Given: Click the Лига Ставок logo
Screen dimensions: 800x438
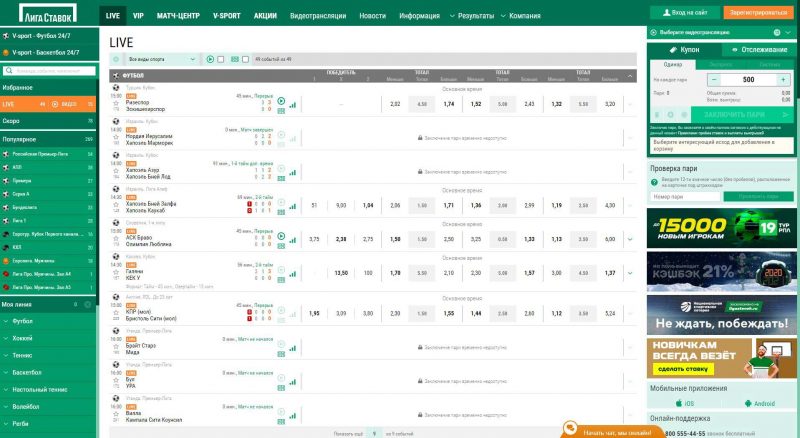Looking at the screenshot, I should click(x=48, y=15).
